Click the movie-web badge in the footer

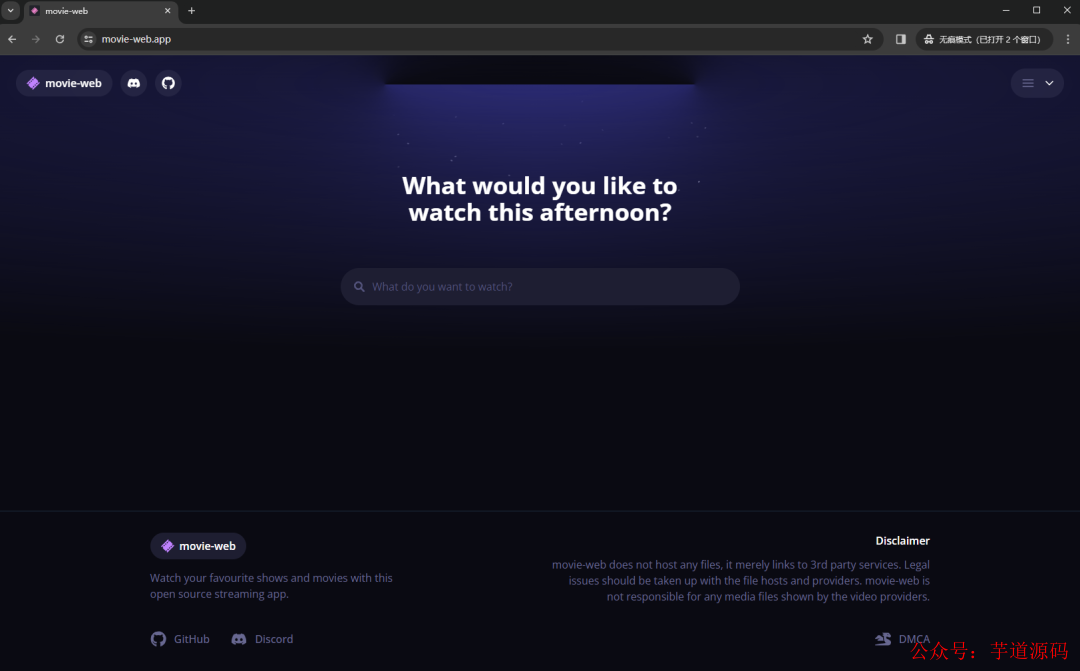tap(198, 546)
